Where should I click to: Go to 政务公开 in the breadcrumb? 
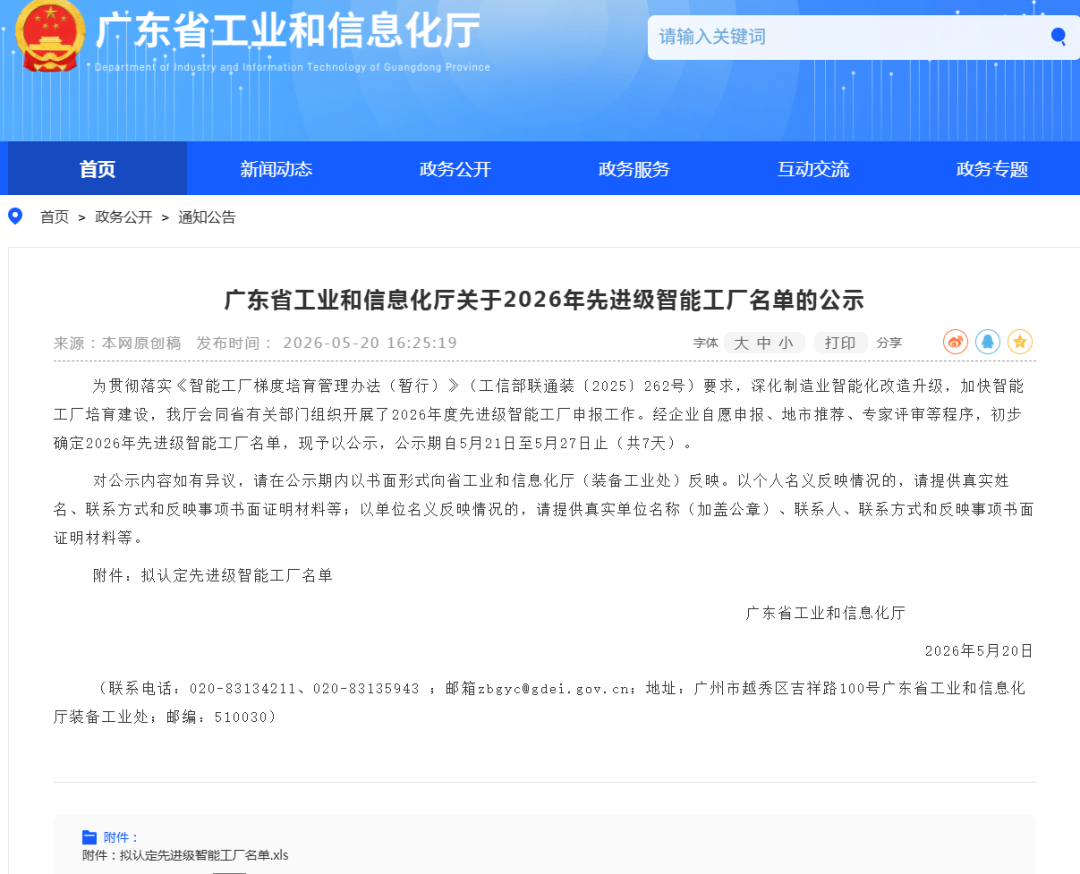point(123,217)
